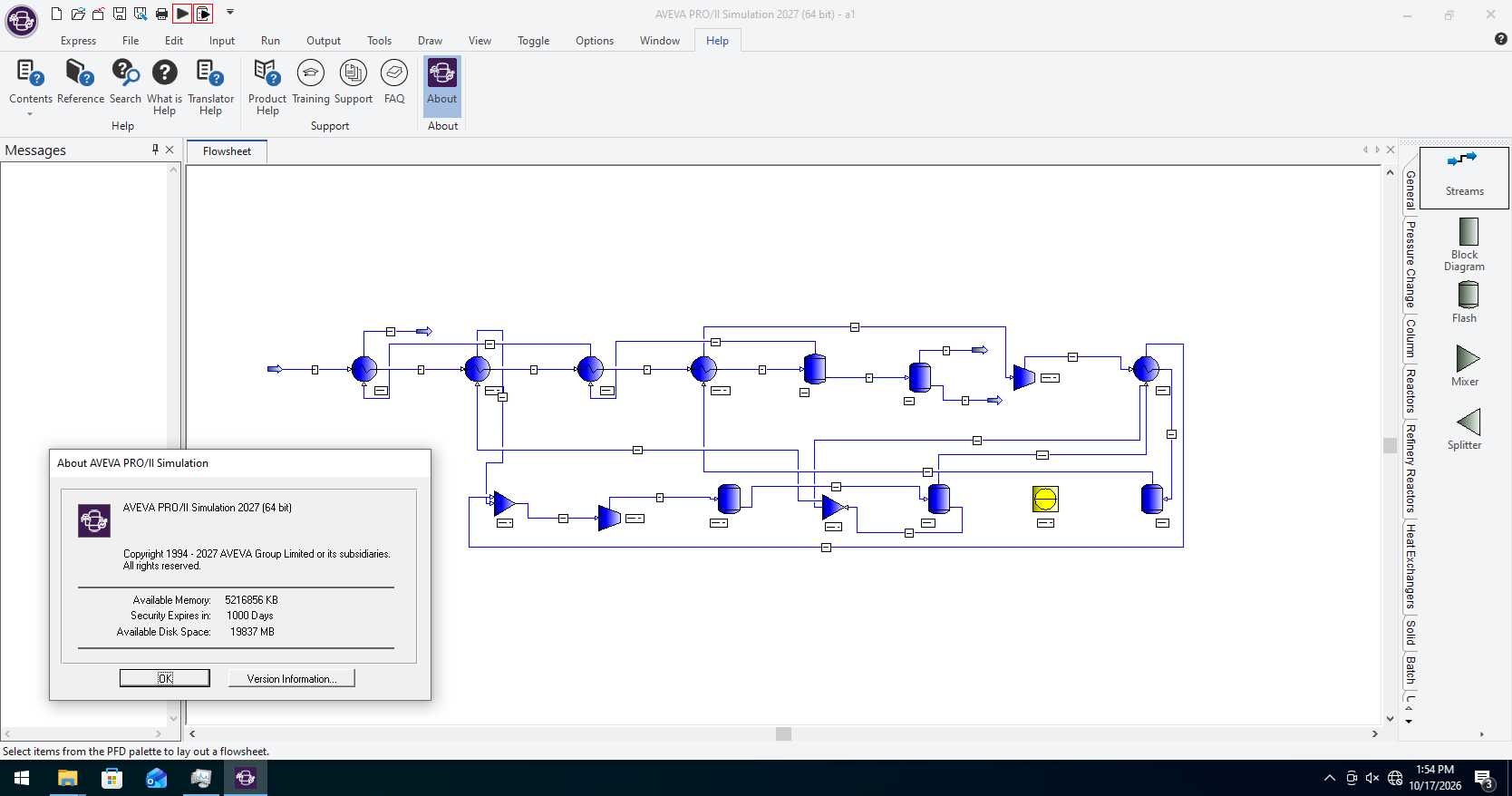This screenshot has width=1512, height=796.
Task: Expand the Contents dropdown arrow
Action: [x=30, y=114]
